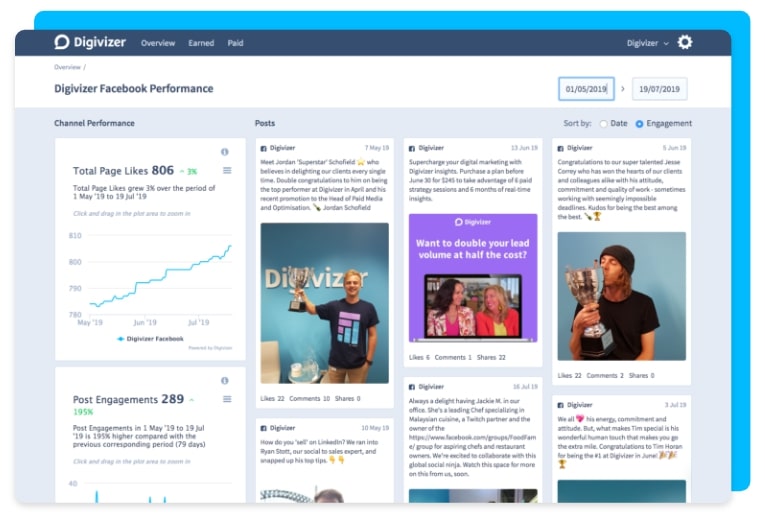The image size is (765, 518).
Task: Click the 16 Jul 19 post date
Action: point(525,387)
